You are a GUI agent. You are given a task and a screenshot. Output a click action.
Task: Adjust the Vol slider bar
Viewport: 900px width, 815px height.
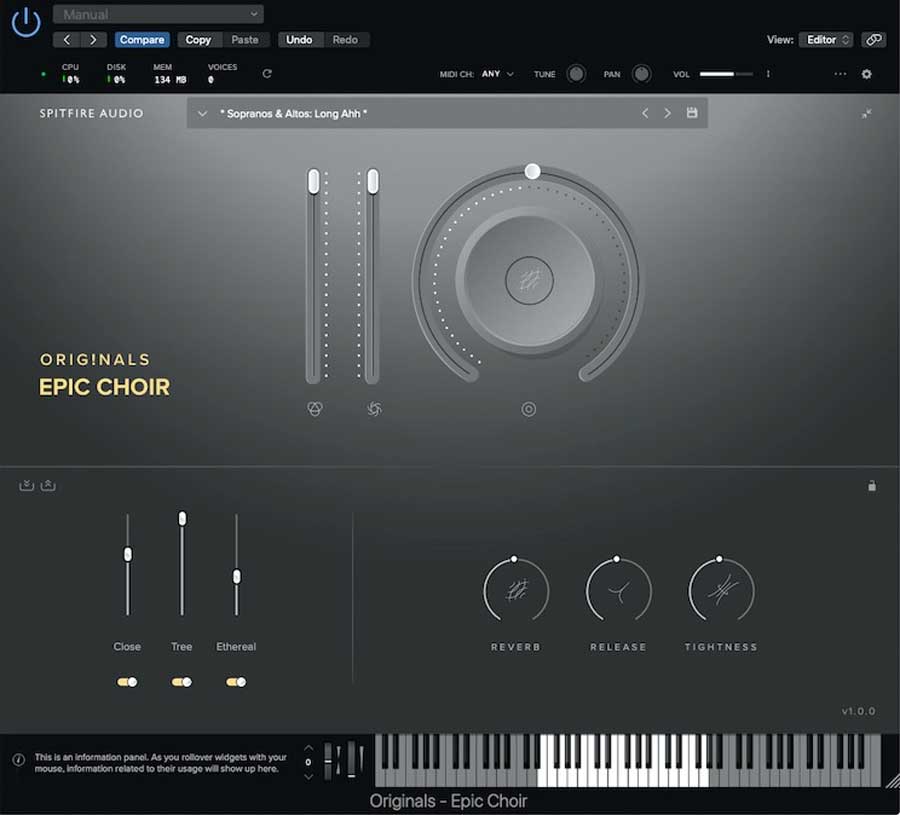tap(726, 74)
